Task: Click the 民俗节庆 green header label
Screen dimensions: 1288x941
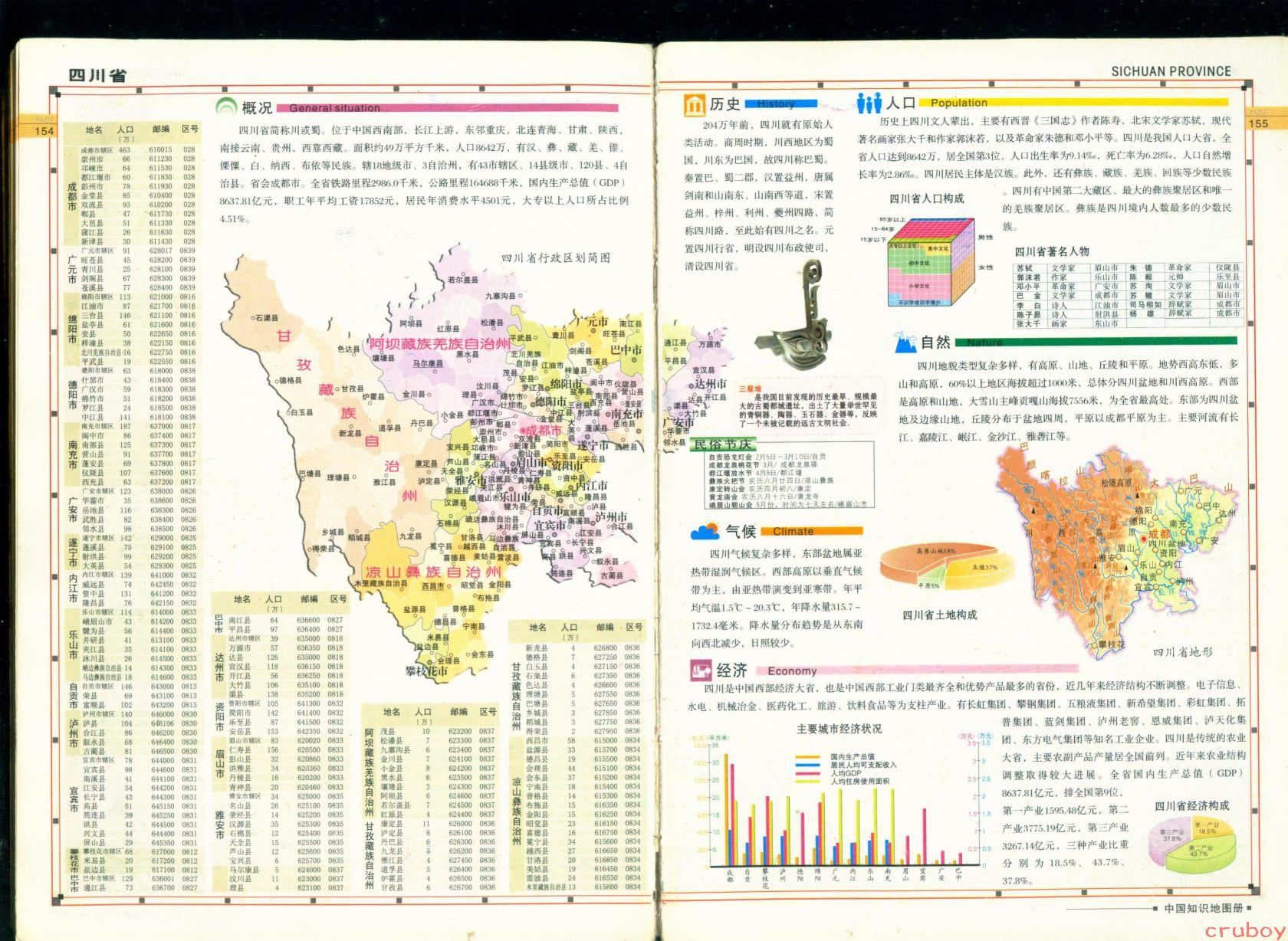Action: click(x=724, y=444)
